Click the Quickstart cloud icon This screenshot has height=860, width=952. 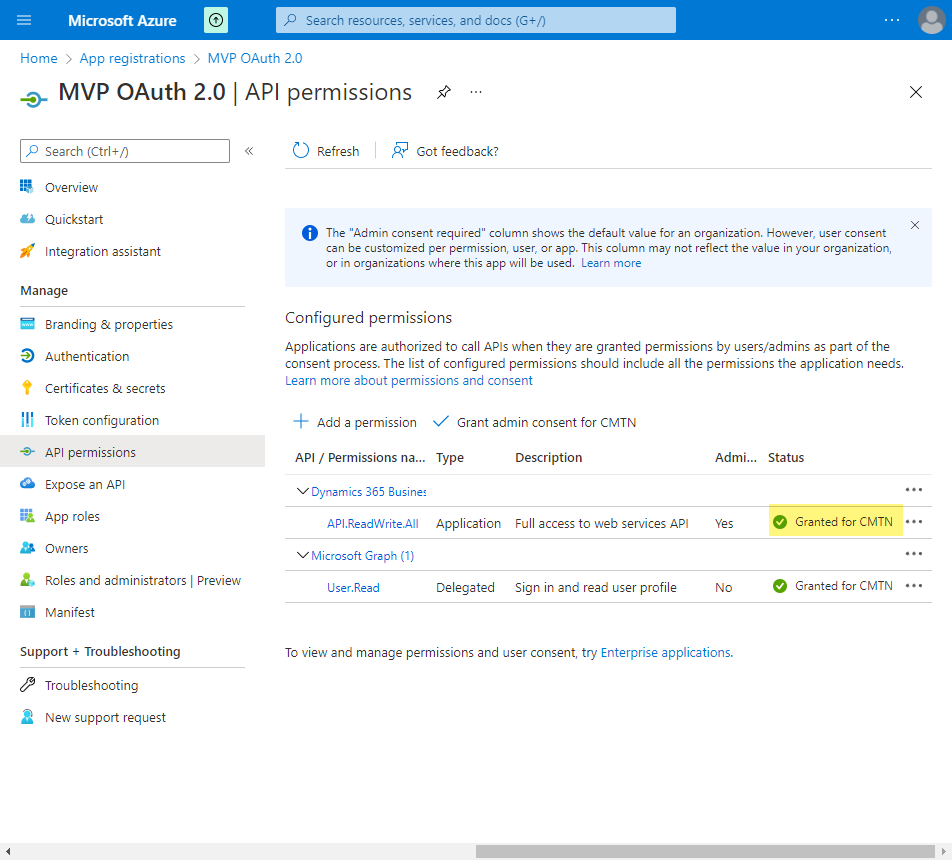pos(27,219)
